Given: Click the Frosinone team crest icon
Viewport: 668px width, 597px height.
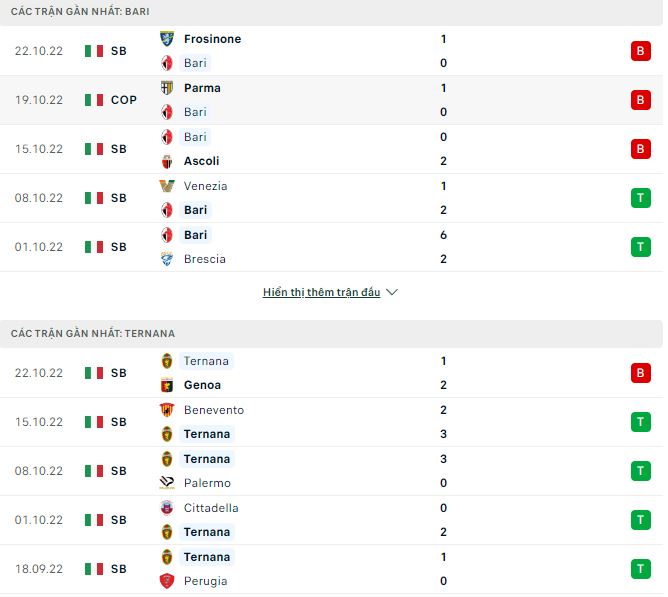Looking at the screenshot, I should click(x=167, y=39).
